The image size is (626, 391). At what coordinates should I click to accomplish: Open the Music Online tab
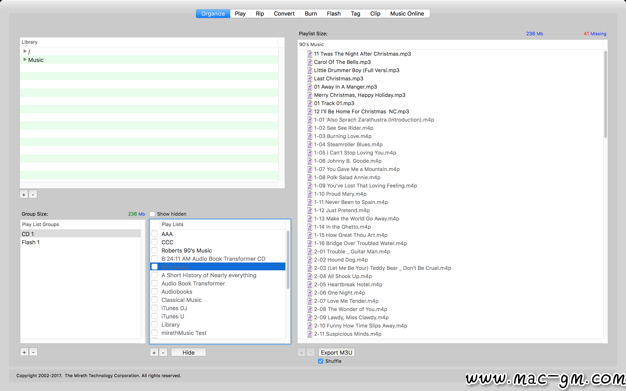[x=407, y=14]
